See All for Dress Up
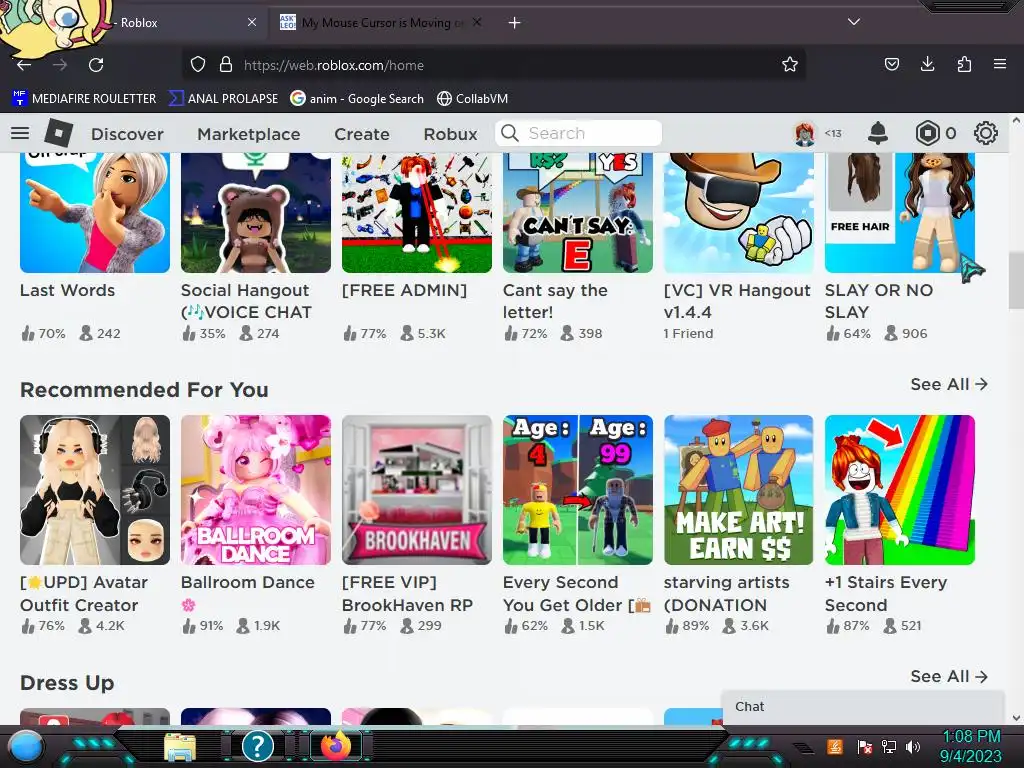 tap(949, 677)
